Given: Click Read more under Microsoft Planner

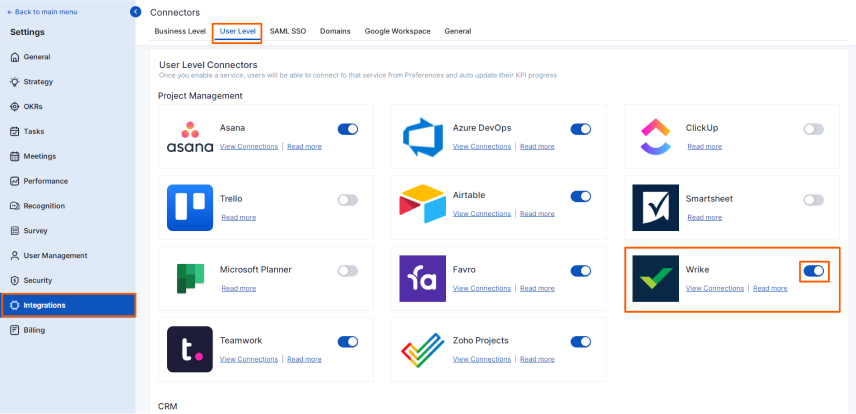Looking at the screenshot, I should pyautogui.click(x=239, y=288).
